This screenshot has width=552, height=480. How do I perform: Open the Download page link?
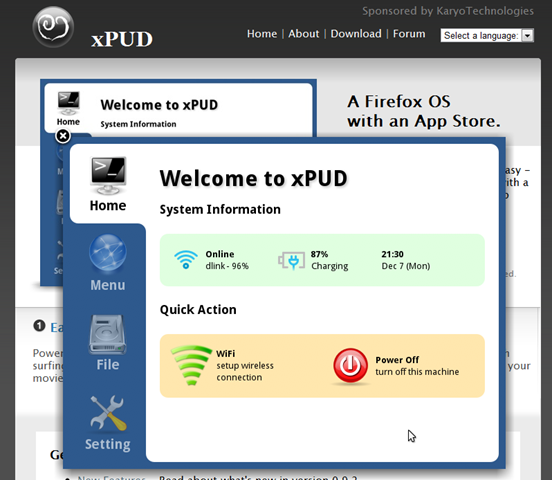(x=356, y=34)
